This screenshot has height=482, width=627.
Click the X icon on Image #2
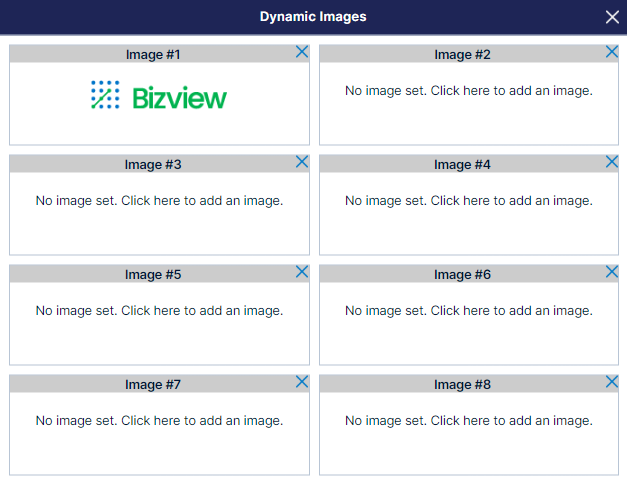coord(612,52)
